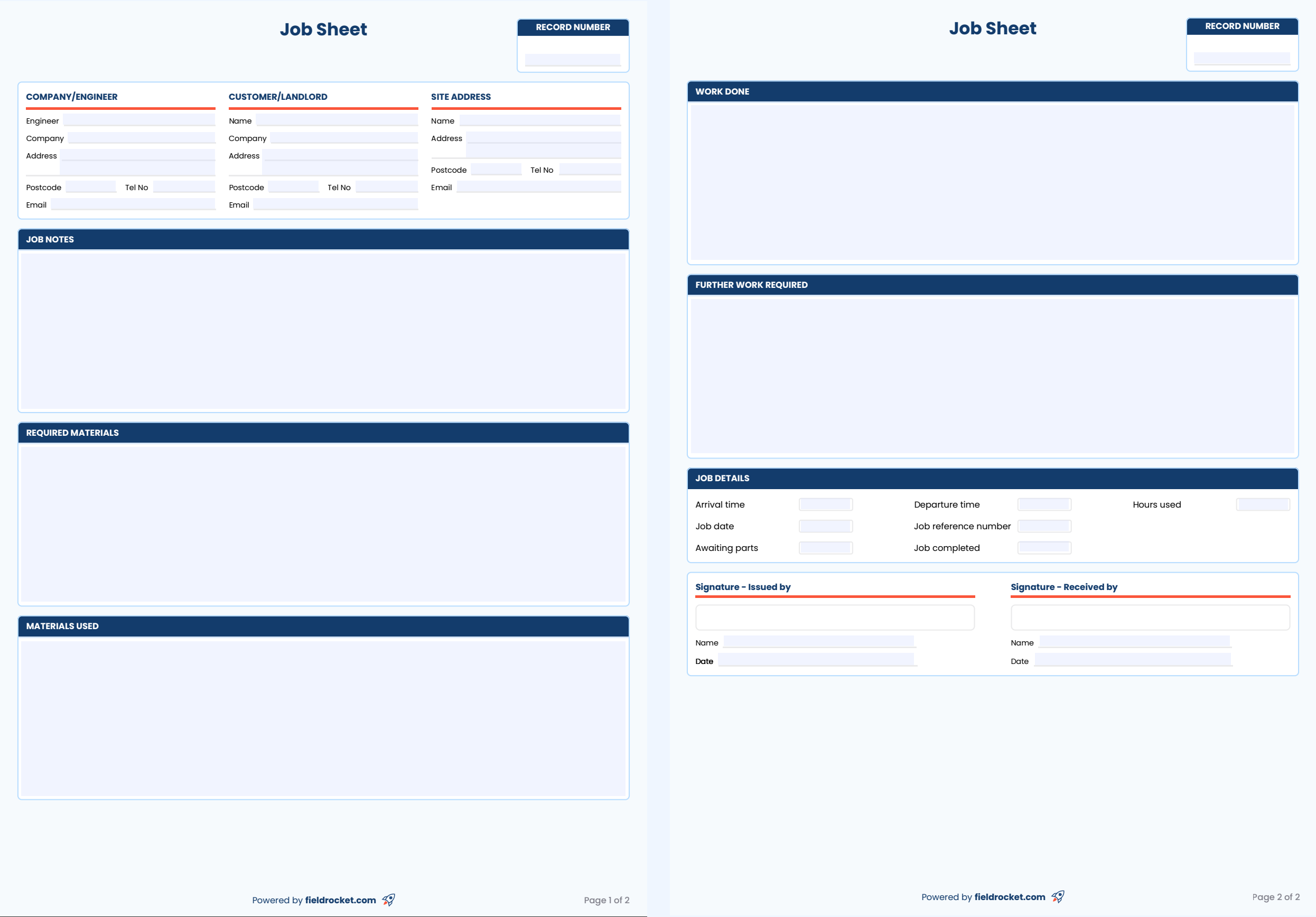Click the Signature Issued by box
The image size is (1316, 917).
(835, 617)
